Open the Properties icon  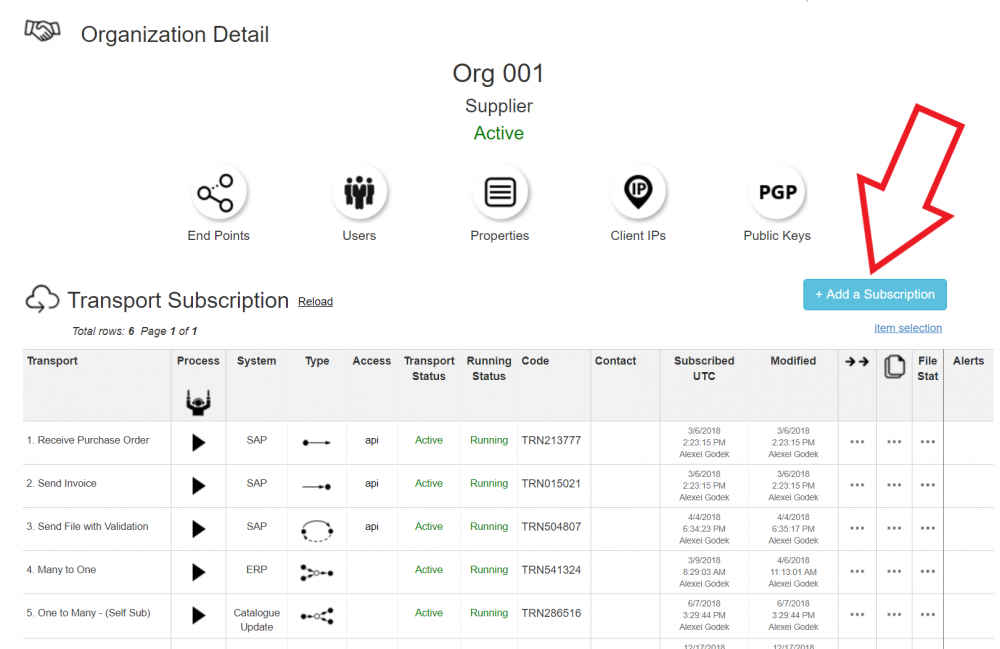(x=499, y=192)
